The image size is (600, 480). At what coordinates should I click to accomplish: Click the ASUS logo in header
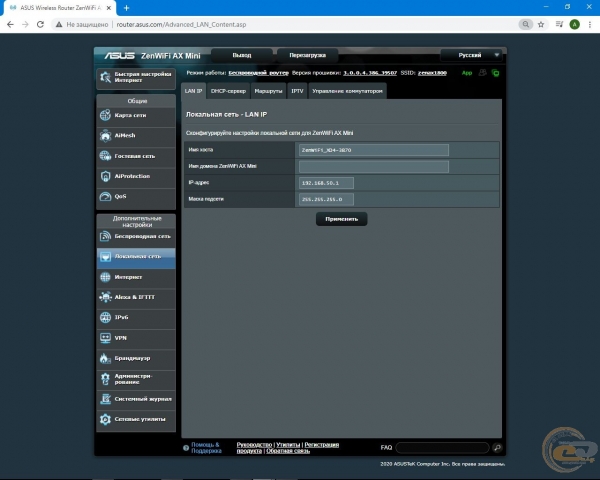point(119,56)
